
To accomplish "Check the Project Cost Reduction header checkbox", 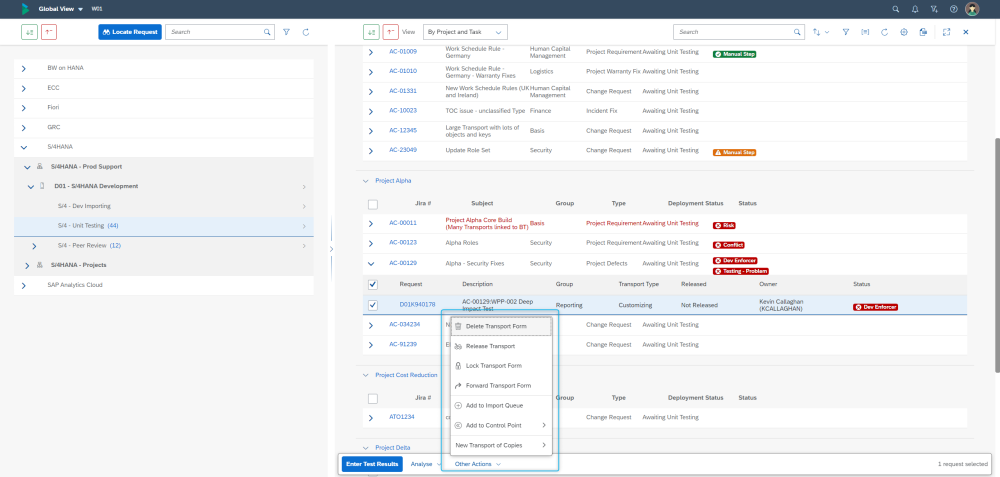I will pyautogui.click(x=373, y=397).
